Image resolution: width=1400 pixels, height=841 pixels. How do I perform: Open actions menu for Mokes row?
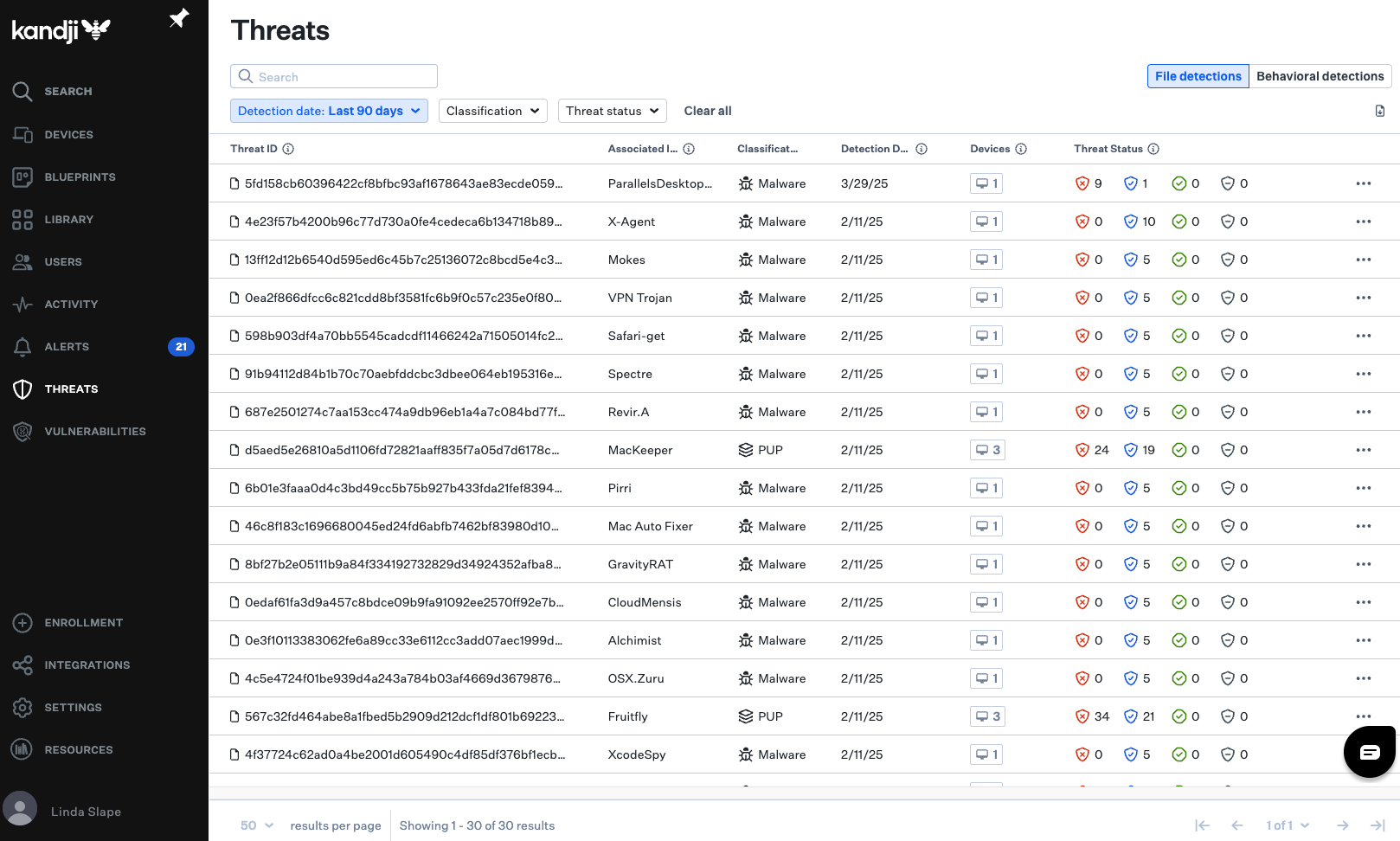coord(1364,260)
